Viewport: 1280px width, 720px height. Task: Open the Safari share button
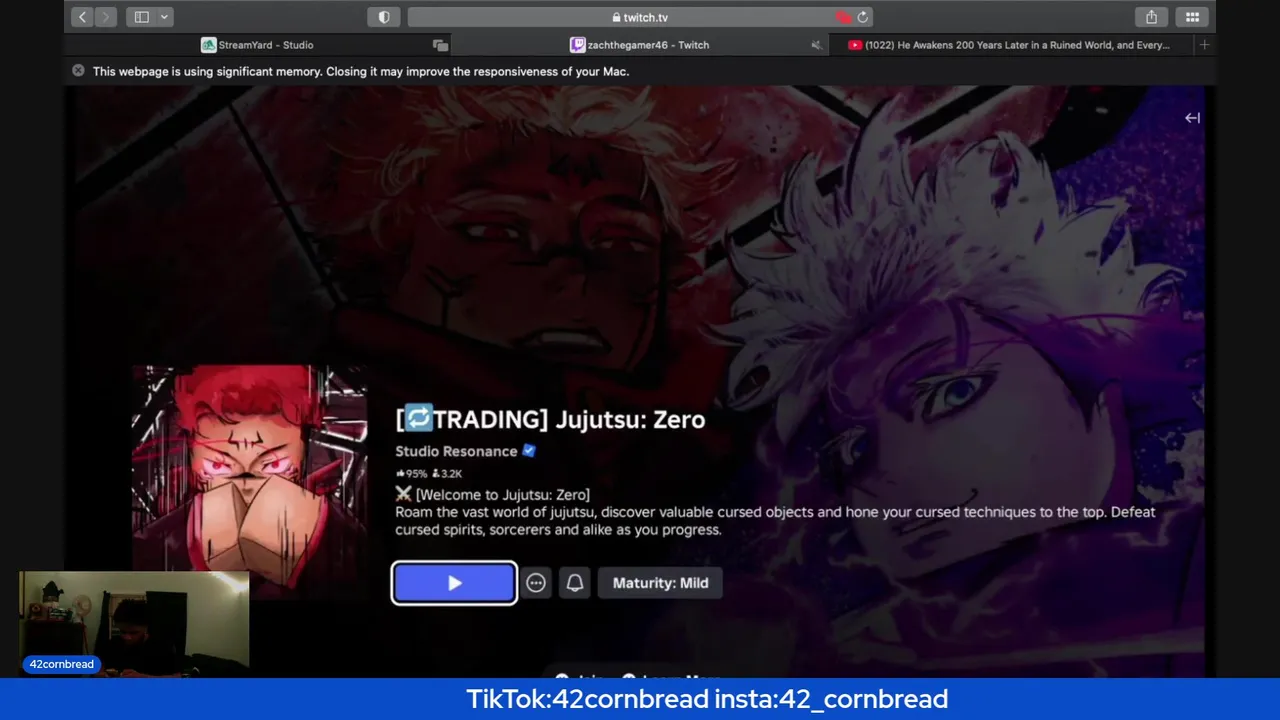coord(1152,17)
